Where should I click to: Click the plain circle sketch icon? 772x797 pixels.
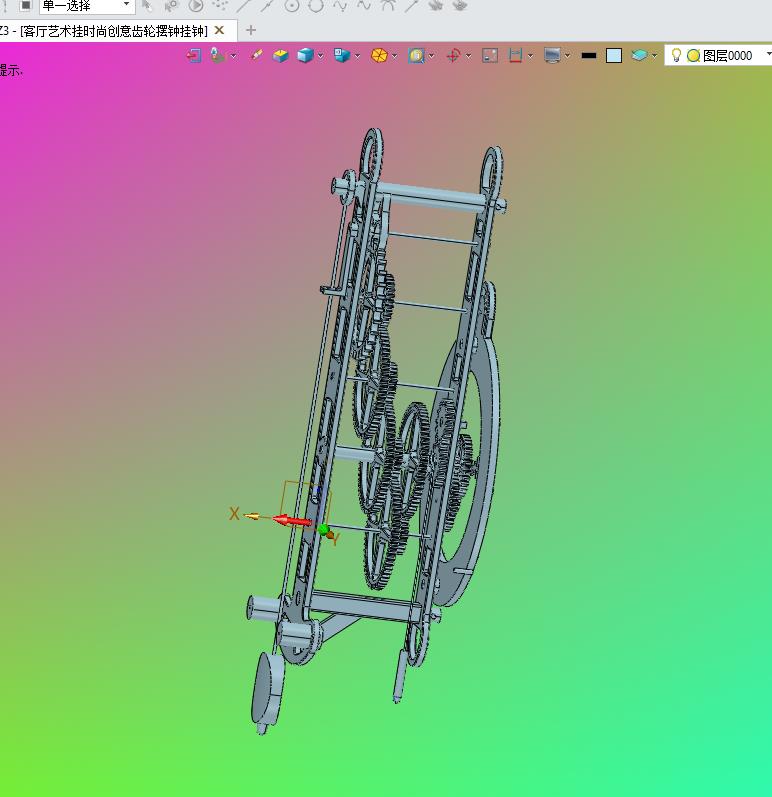point(316,6)
